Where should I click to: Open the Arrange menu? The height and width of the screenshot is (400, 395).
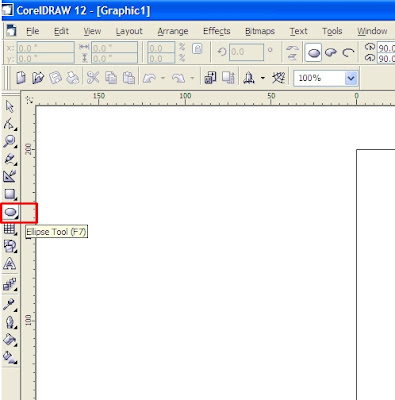(x=173, y=31)
